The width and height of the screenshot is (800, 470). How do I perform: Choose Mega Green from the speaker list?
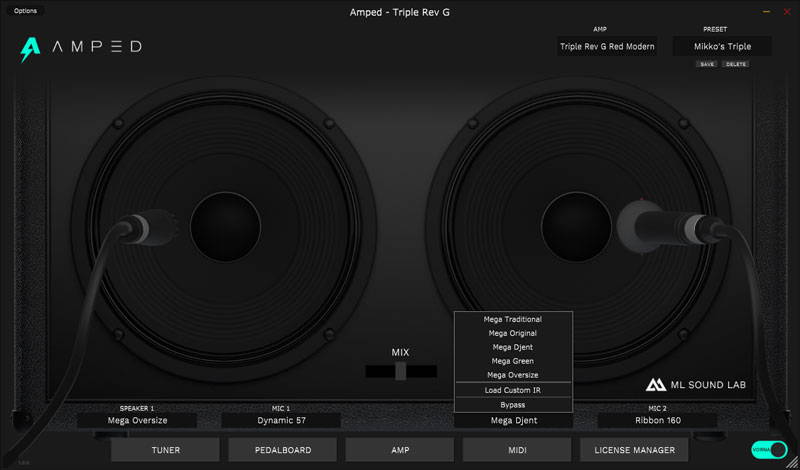(513, 361)
